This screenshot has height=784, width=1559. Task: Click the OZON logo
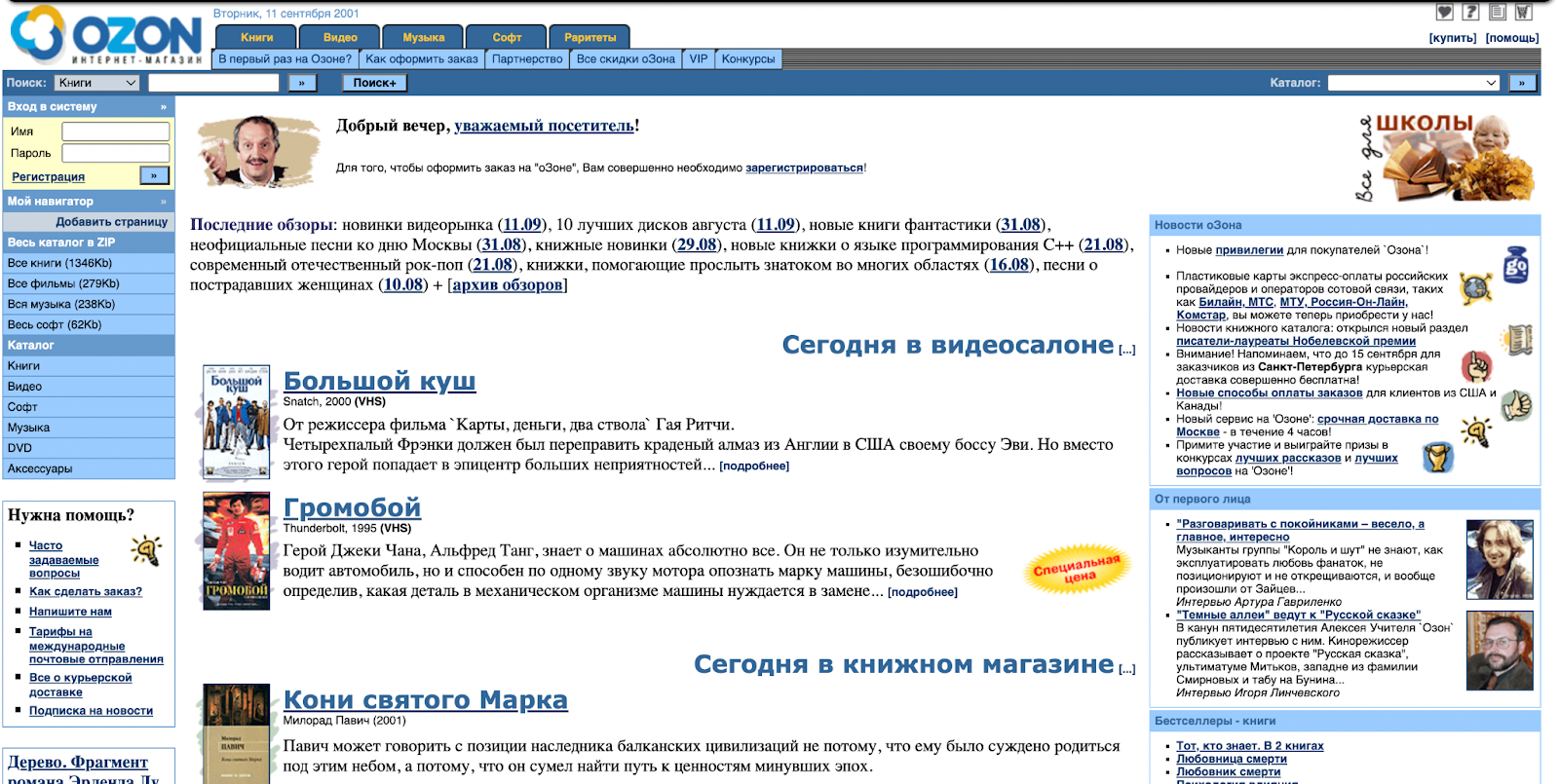point(106,35)
